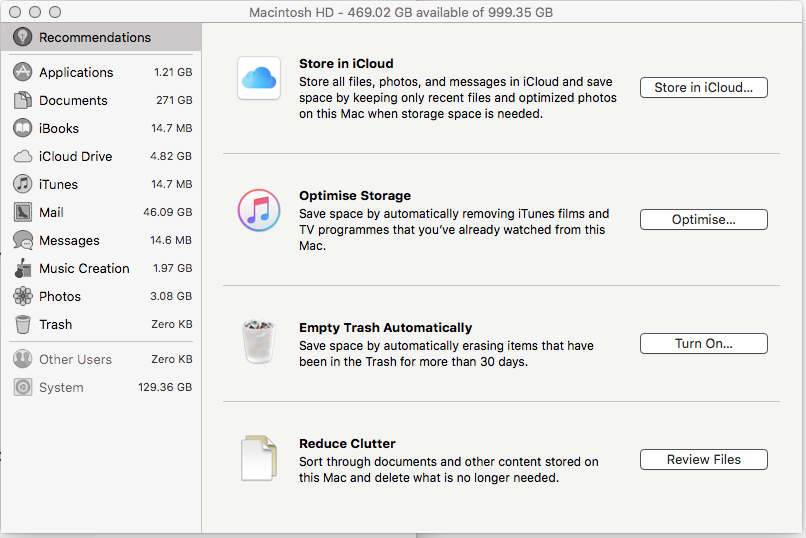Viewport: 806px width, 538px height.
Task: Click the Store in iCloud heading
Action: click(346, 64)
